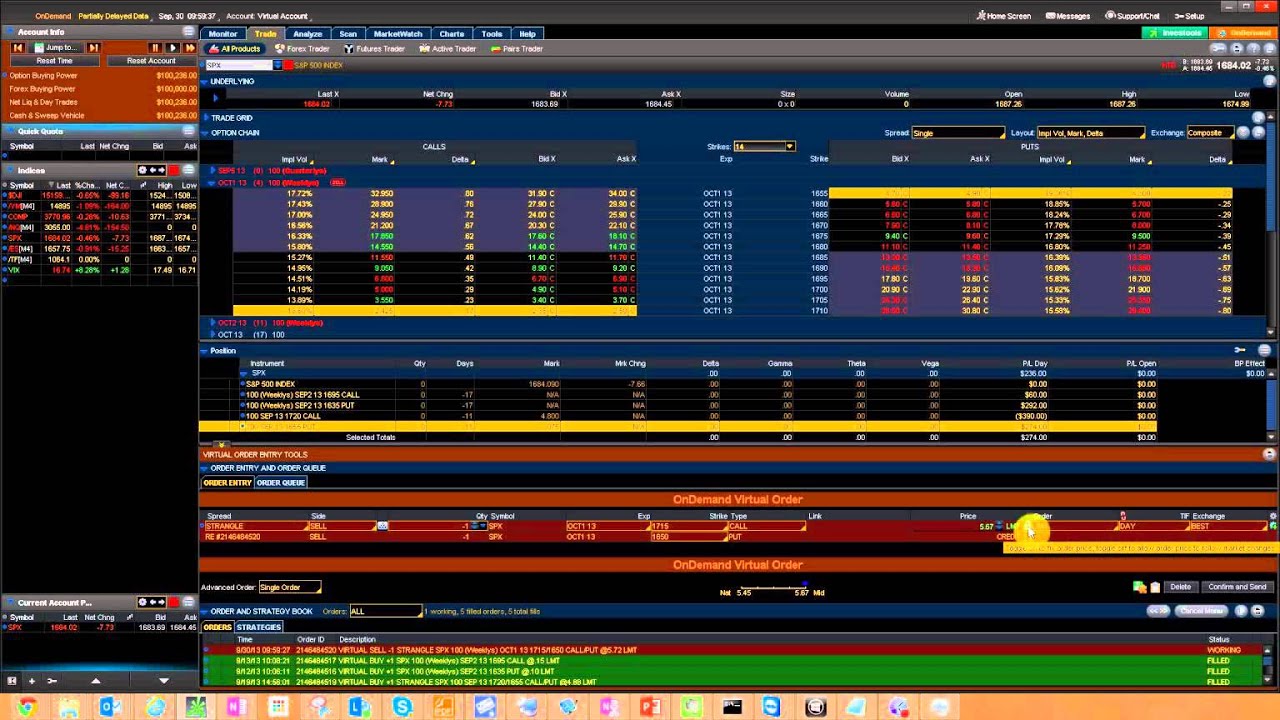Collapse the Position section
This screenshot has width=1280, height=720.
pyautogui.click(x=205, y=351)
